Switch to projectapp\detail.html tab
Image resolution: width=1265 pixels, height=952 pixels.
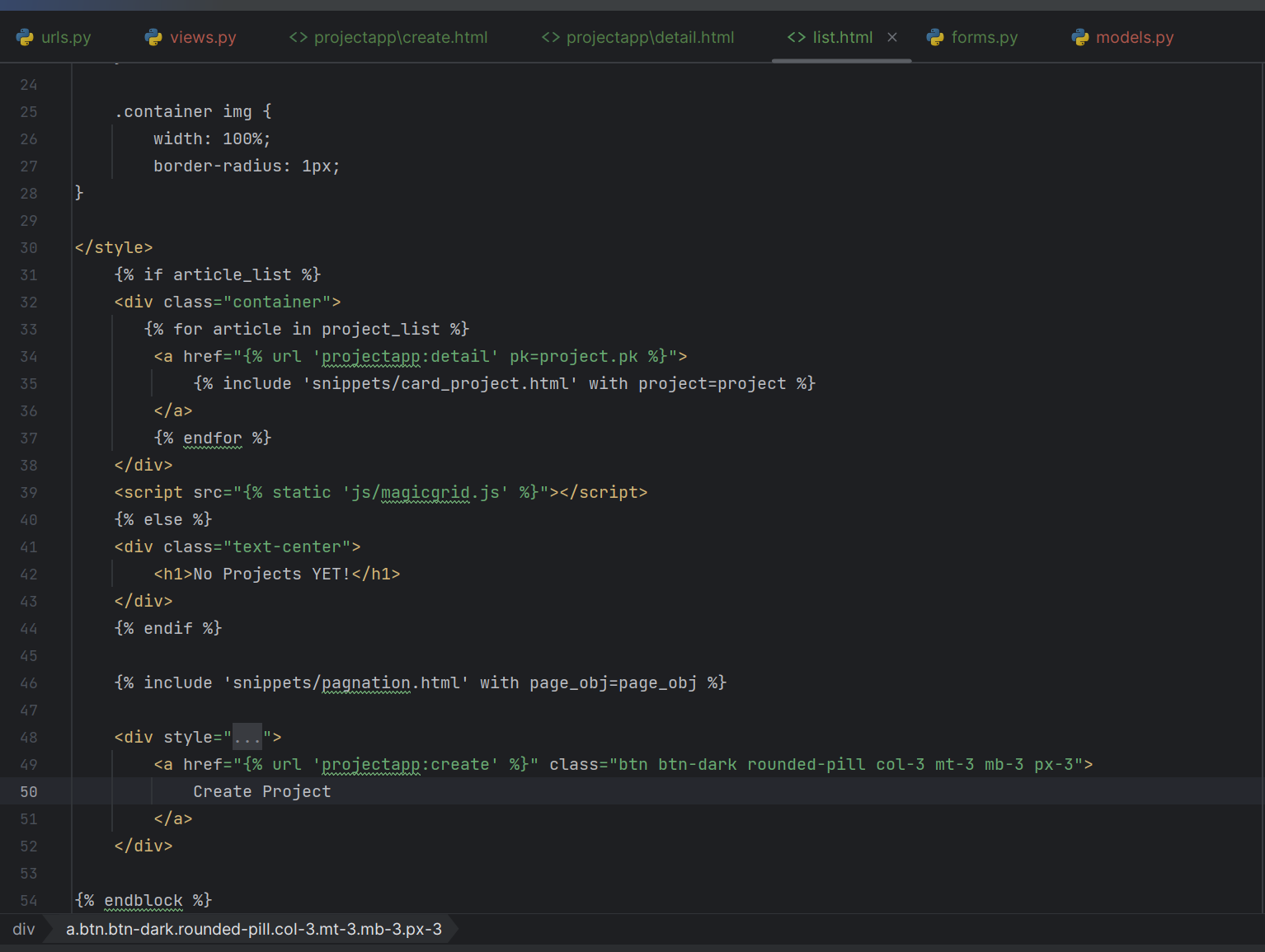coord(637,37)
